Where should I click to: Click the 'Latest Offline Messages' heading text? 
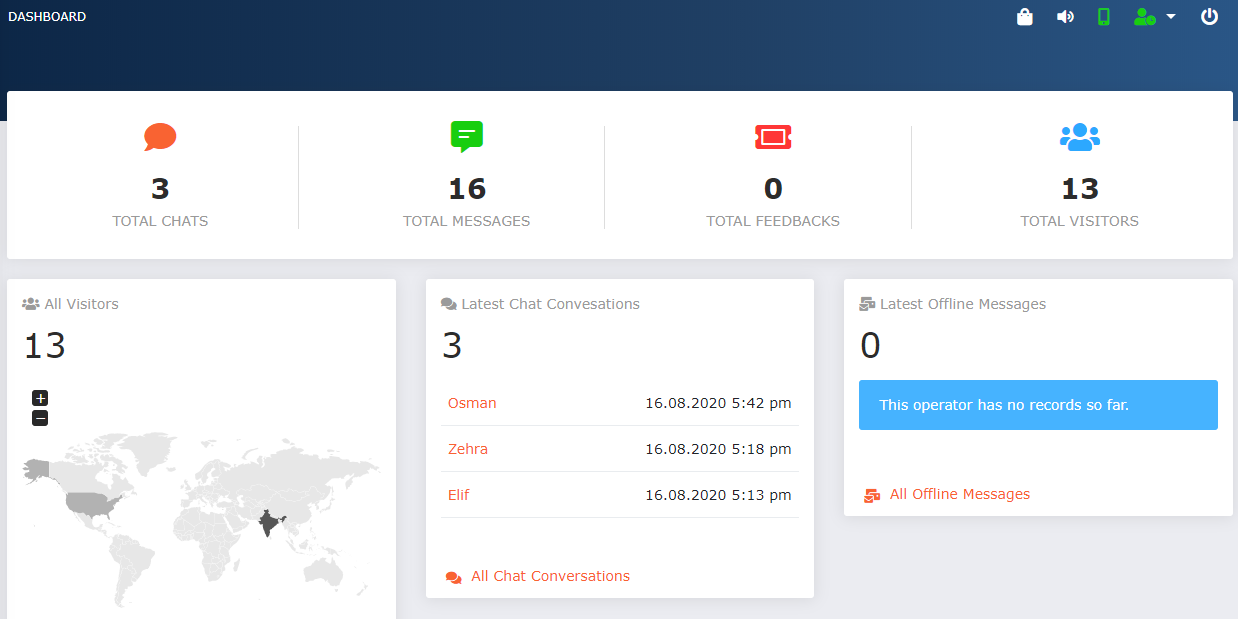963,304
